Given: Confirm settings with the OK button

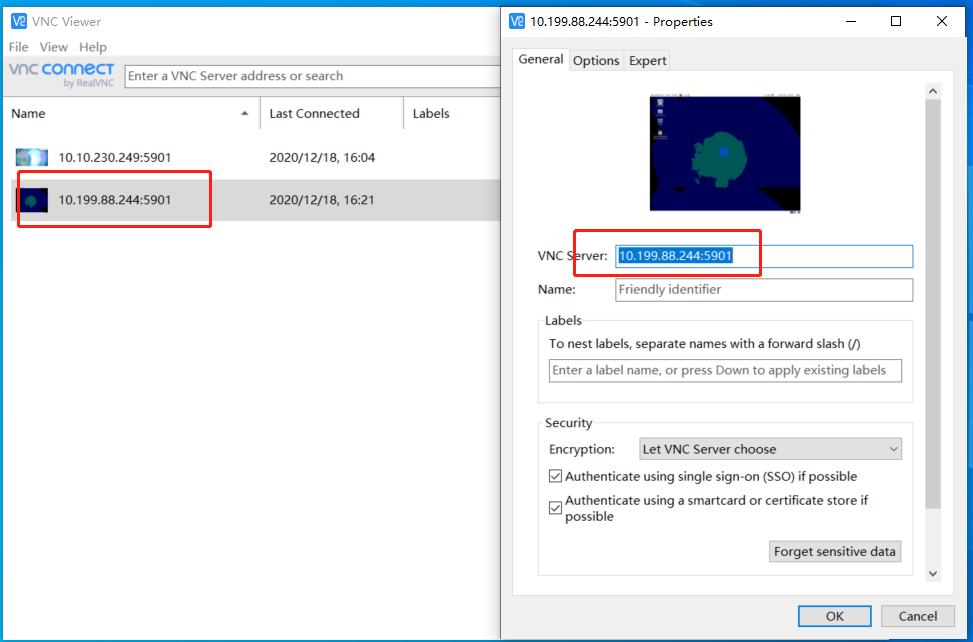Looking at the screenshot, I should 834,615.
